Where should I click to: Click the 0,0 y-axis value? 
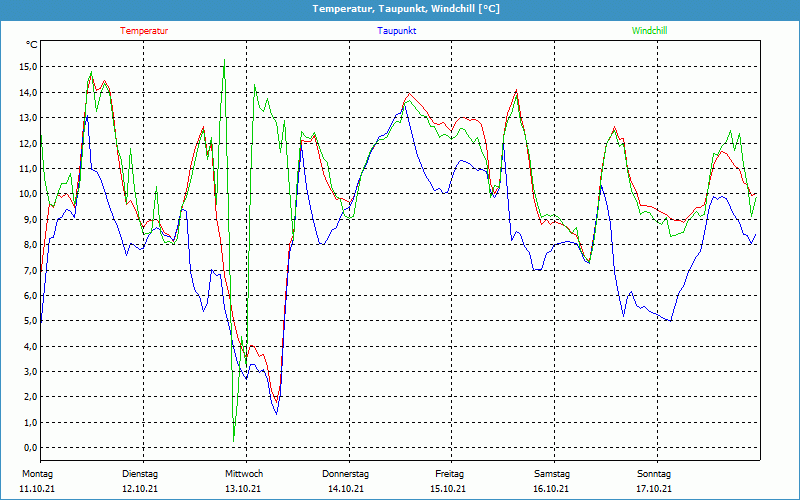31,448
